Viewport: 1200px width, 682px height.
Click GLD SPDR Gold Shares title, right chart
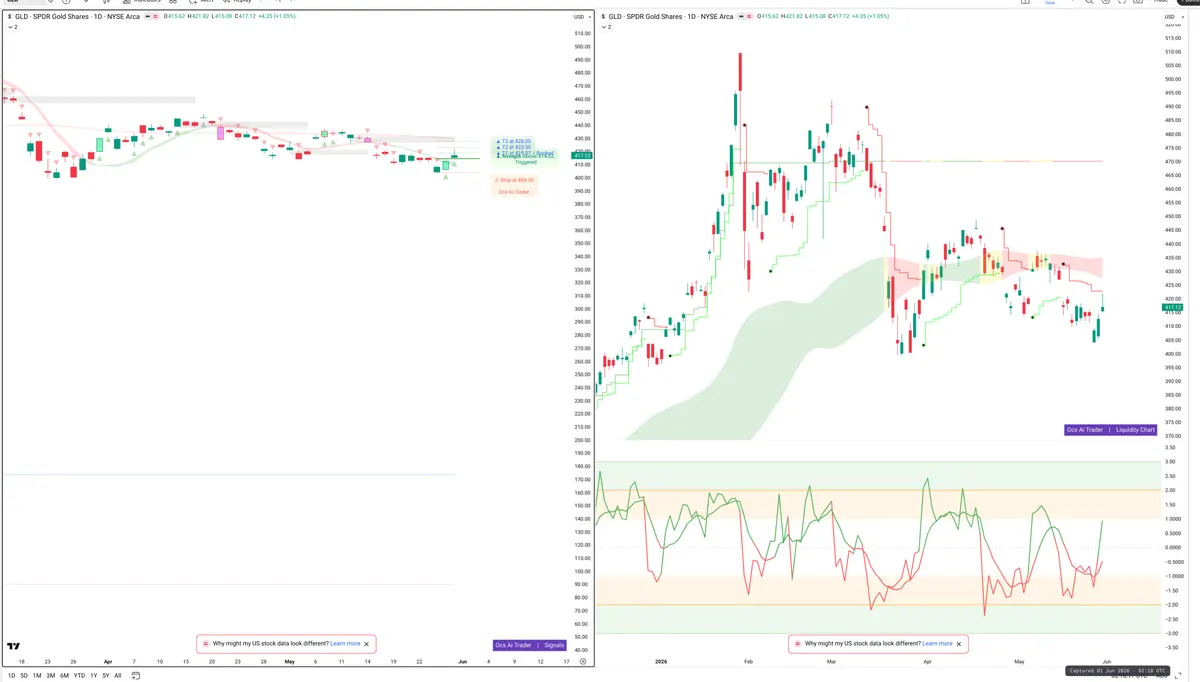(671, 17)
